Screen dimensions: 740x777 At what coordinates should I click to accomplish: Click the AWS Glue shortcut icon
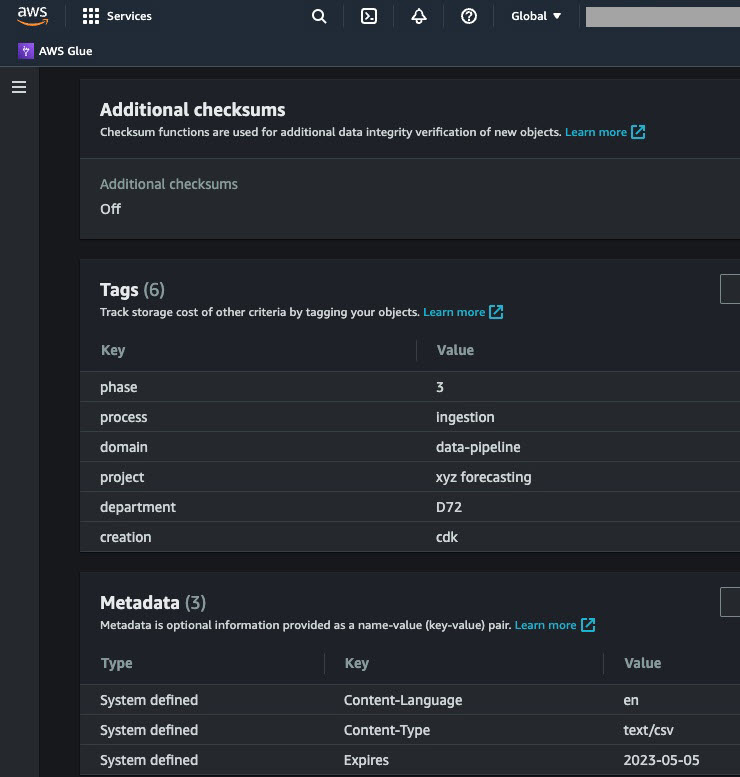(26, 51)
